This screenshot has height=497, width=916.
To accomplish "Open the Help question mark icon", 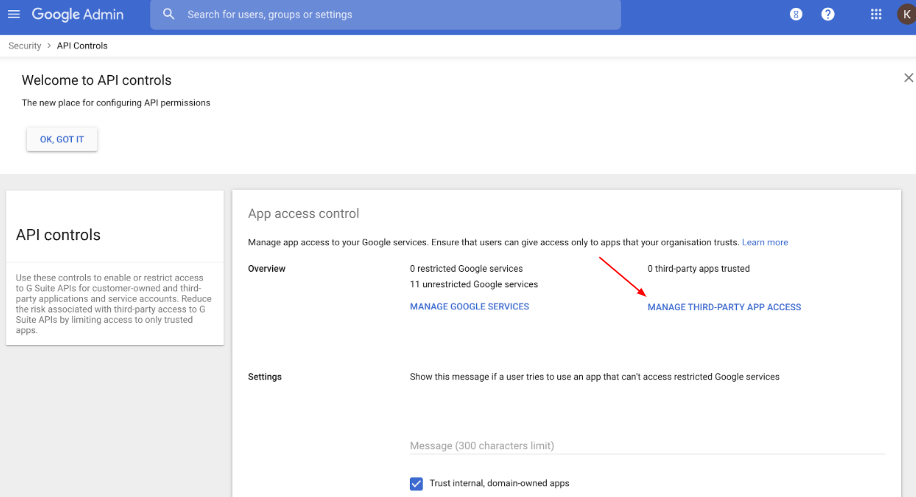I will [x=828, y=15].
